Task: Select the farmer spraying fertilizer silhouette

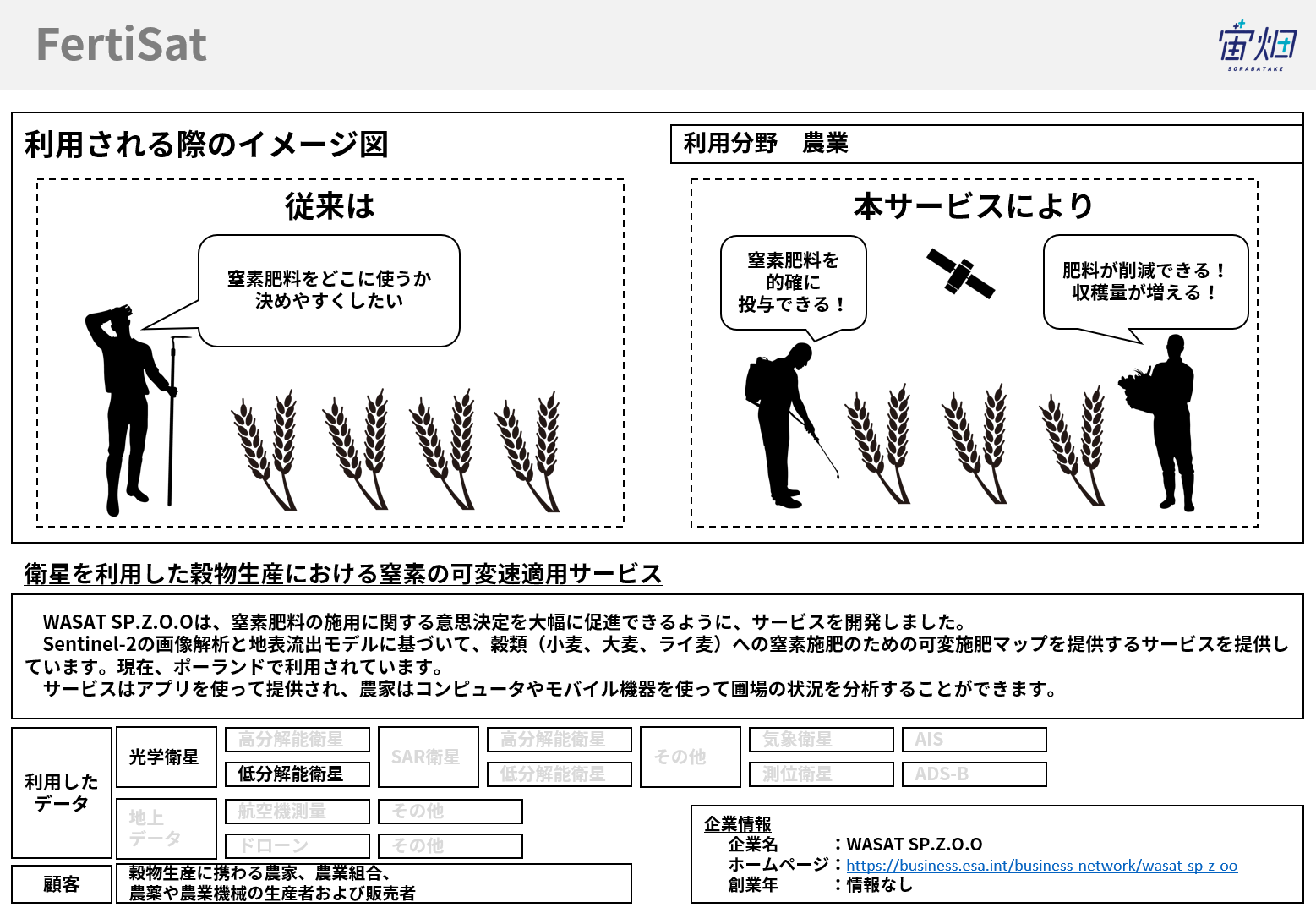Action: [x=791, y=424]
